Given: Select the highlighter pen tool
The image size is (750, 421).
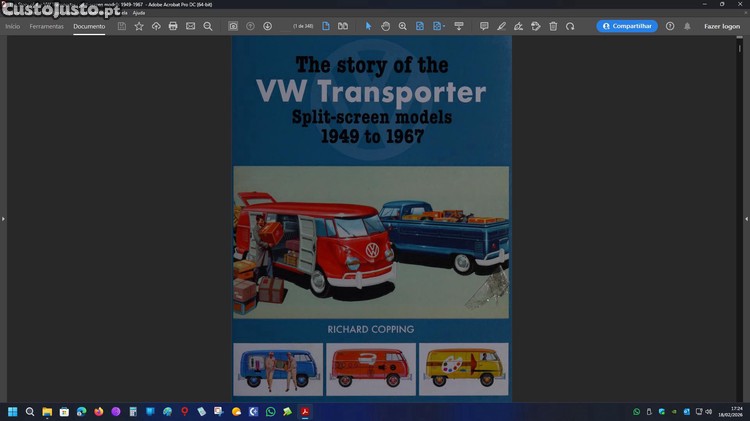Looking at the screenshot, I should click(x=501, y=26).
